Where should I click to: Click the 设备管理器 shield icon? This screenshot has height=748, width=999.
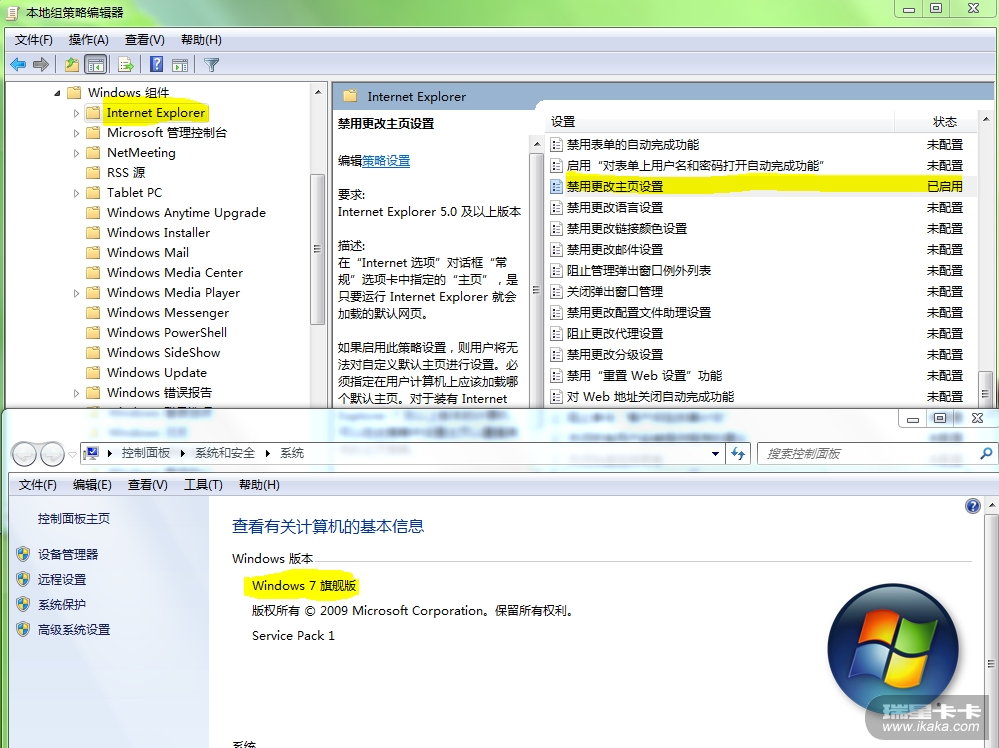click(x=24, y=554)
